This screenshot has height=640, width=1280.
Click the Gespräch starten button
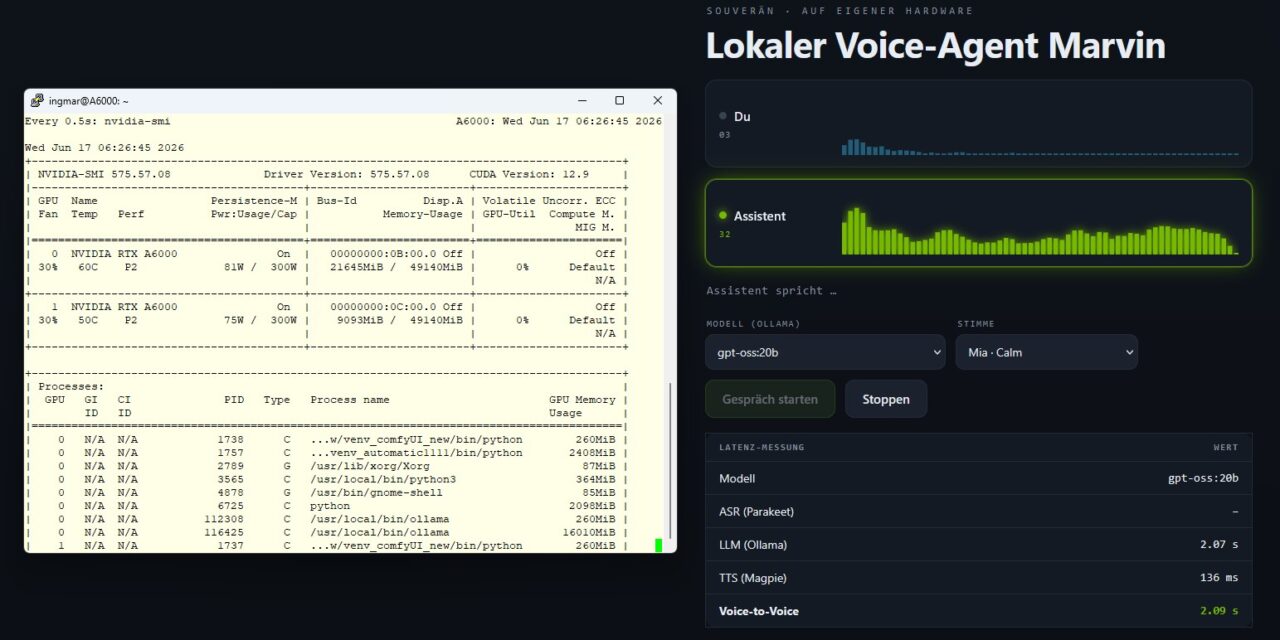770,399
